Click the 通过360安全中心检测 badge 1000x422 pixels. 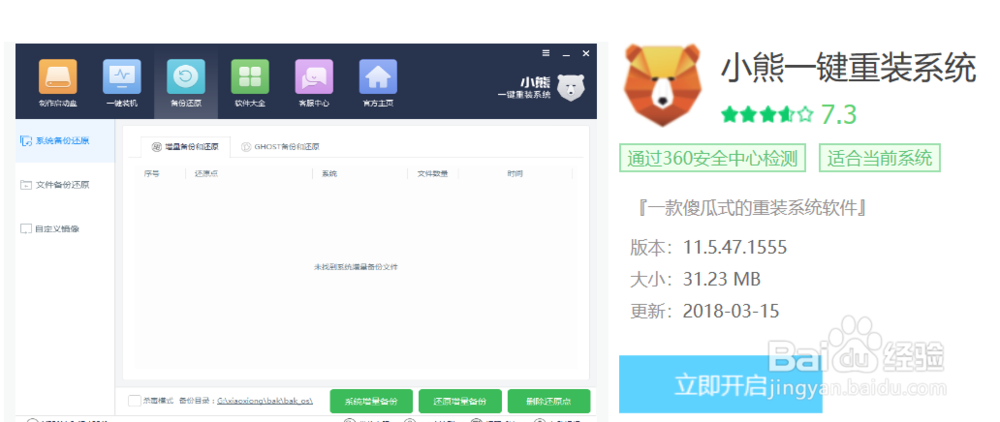712,158
